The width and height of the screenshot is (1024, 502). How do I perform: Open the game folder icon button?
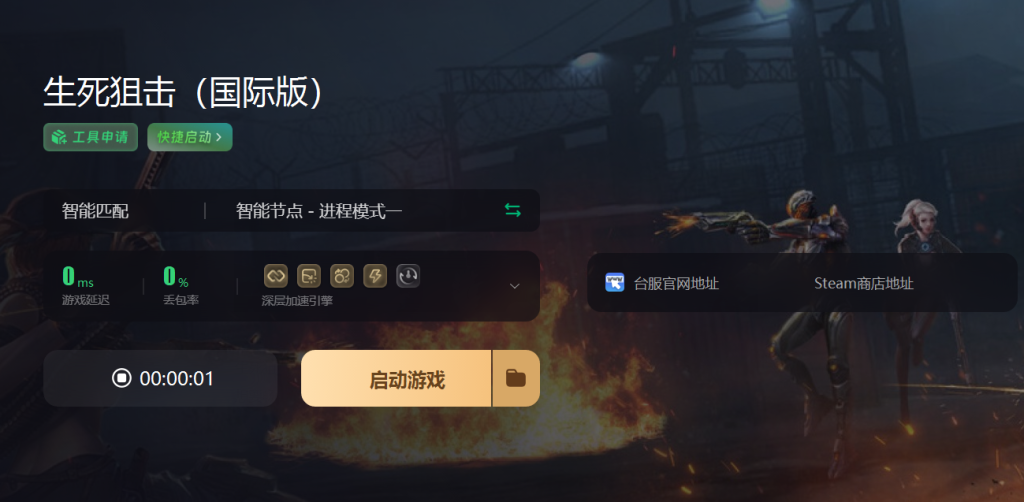coord(516,378)
